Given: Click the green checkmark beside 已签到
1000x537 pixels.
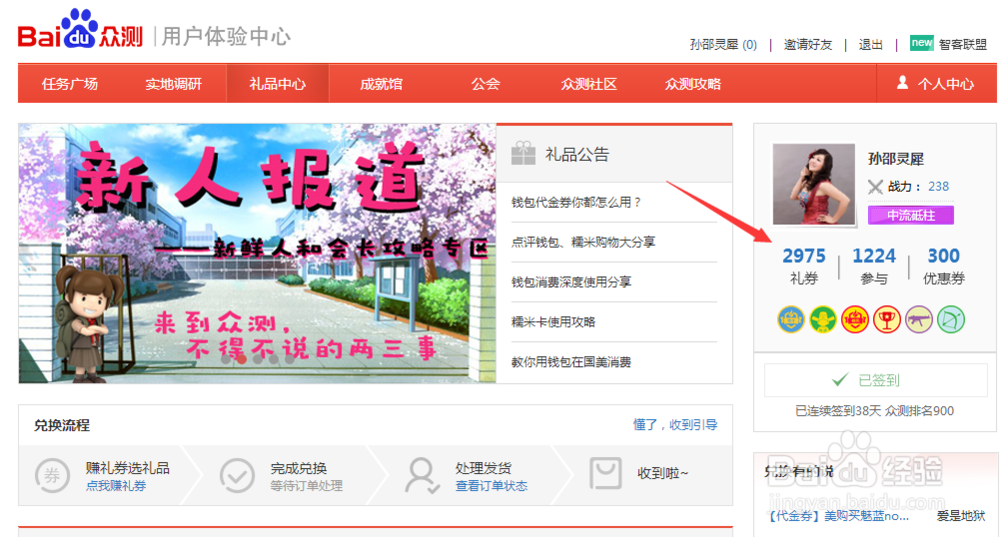Looking at the screenshot, I should click(x=840, y=380).
